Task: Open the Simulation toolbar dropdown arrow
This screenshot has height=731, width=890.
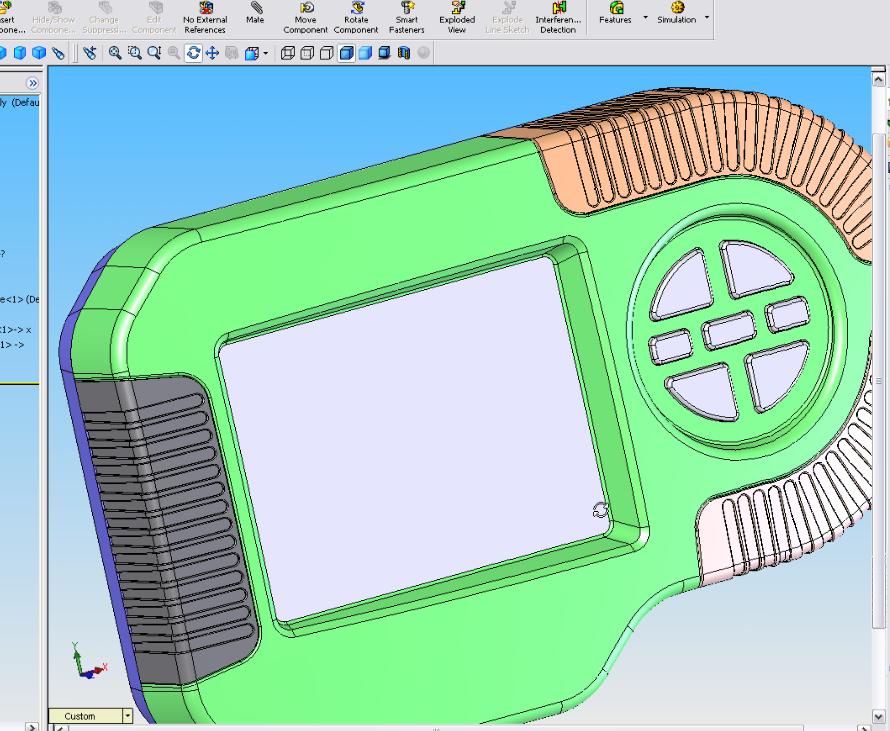Action: (x=707, y=17)
